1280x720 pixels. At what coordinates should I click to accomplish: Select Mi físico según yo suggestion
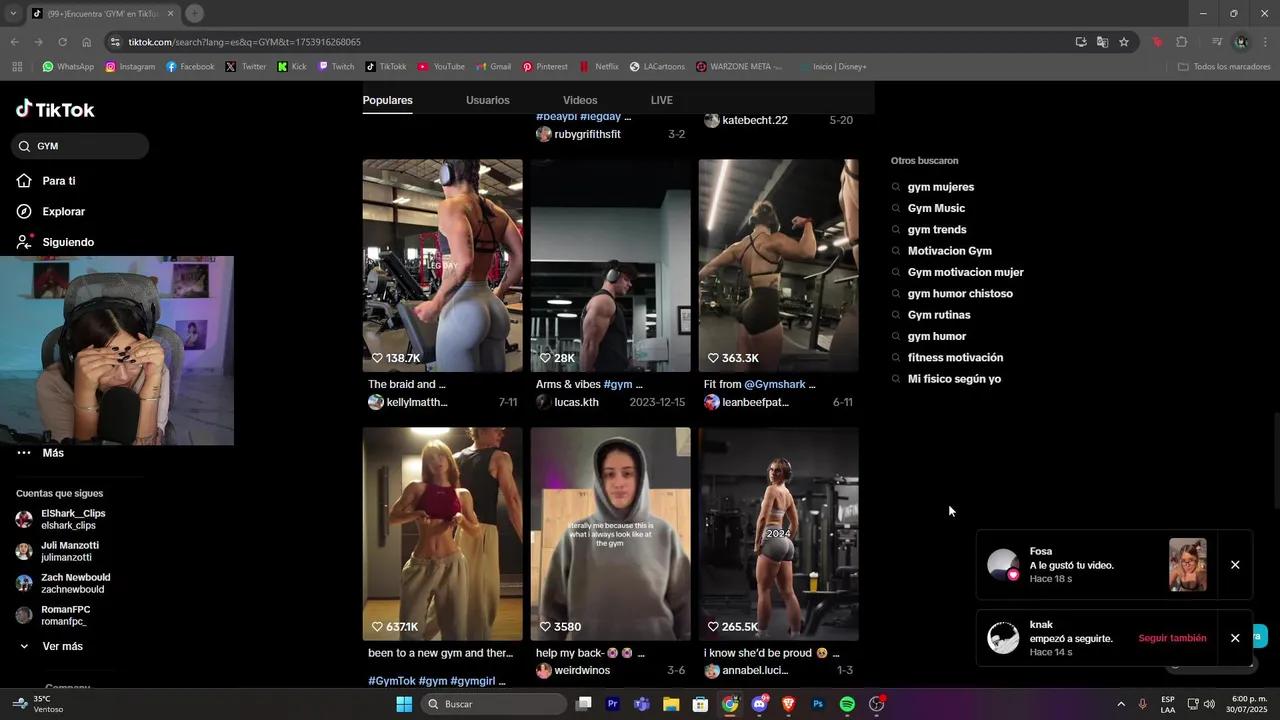pos(954,379)
